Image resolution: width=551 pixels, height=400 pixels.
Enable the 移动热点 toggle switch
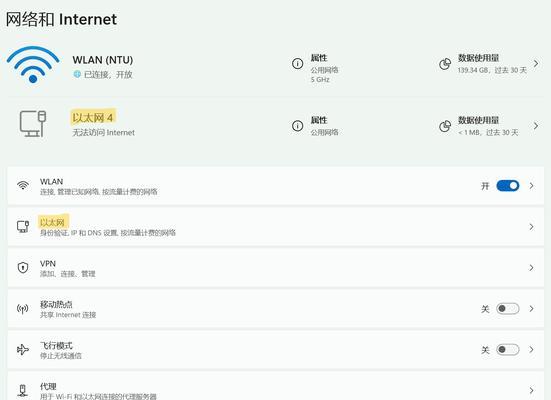[x=508, y=309]
